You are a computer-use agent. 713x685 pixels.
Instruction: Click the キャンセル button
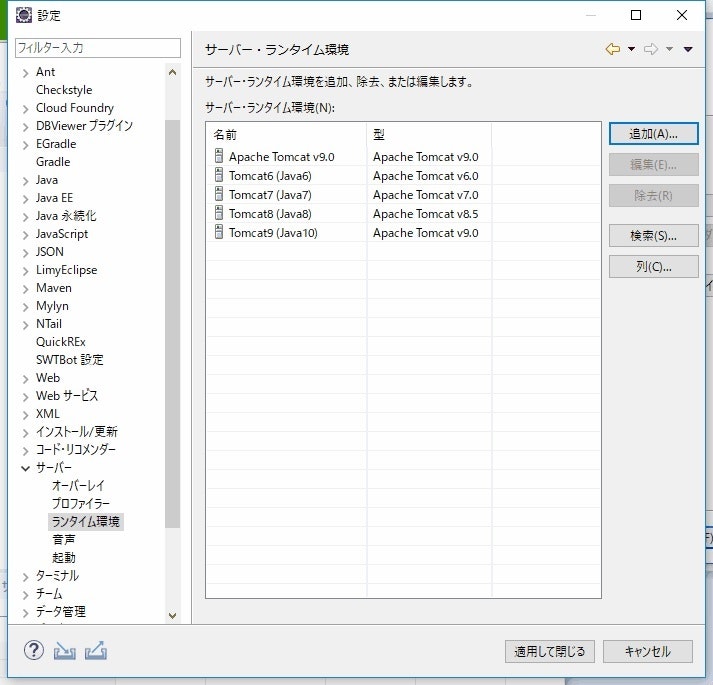648,651
